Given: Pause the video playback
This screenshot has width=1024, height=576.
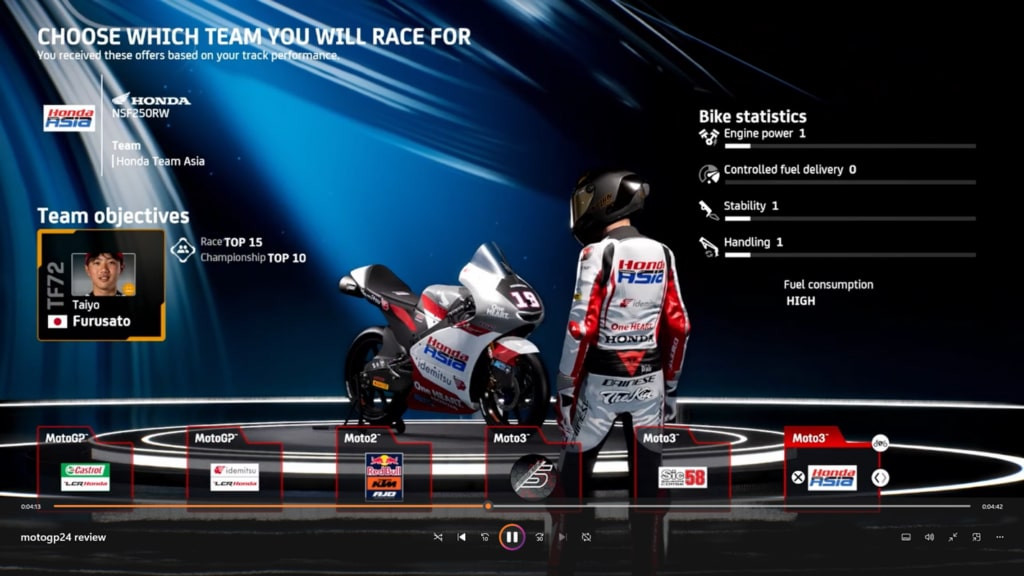Looking at the screenshot, I should pyautogui.click(x=511, y=537).
